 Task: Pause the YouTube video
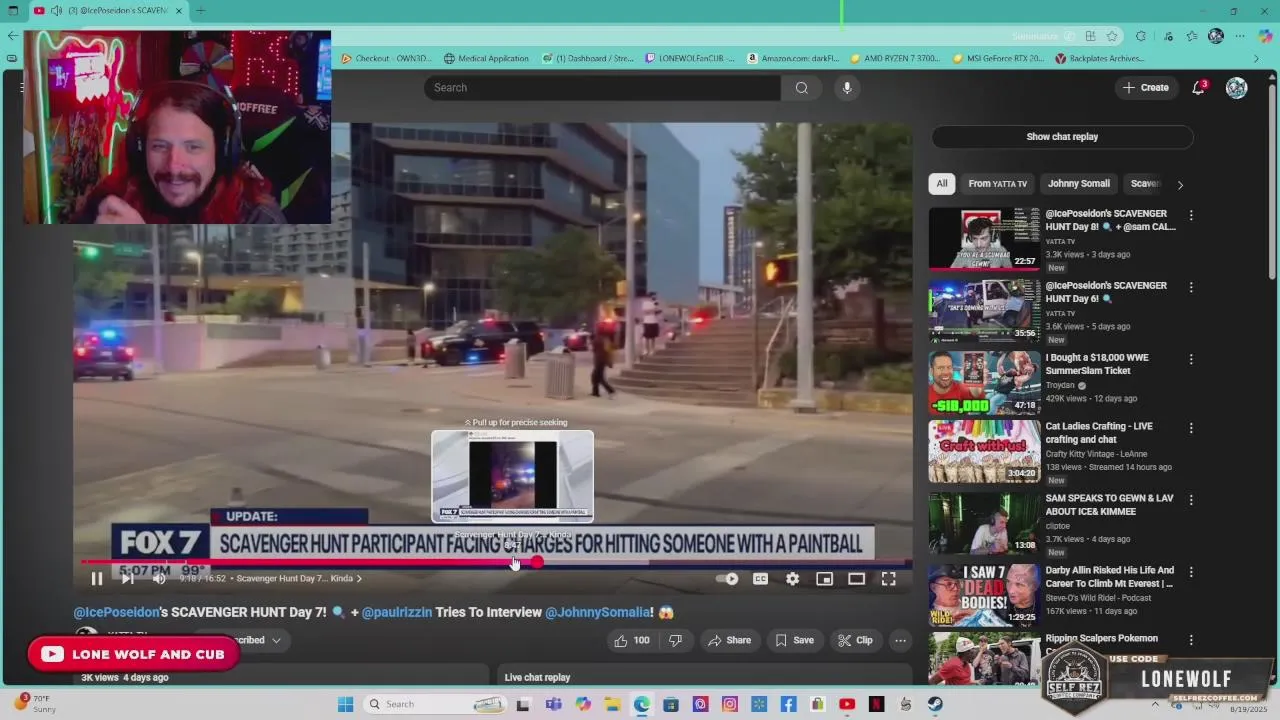[x=97, y=579]
